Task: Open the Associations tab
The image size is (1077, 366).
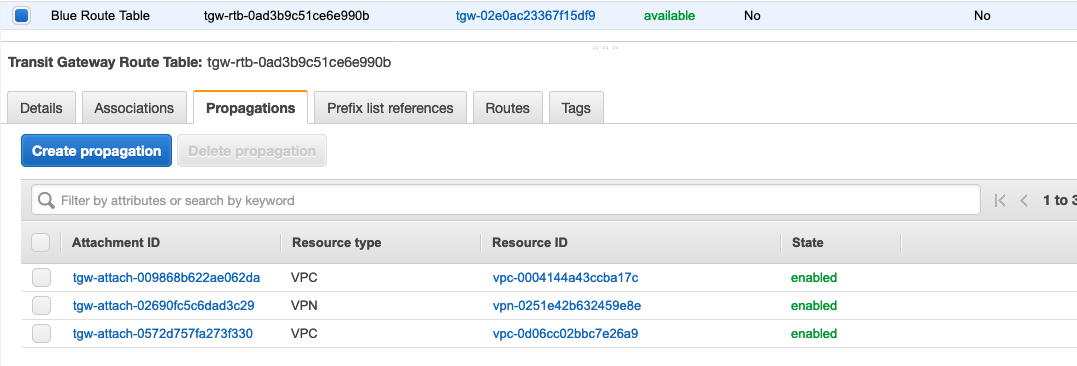Action: coord(134,108)
